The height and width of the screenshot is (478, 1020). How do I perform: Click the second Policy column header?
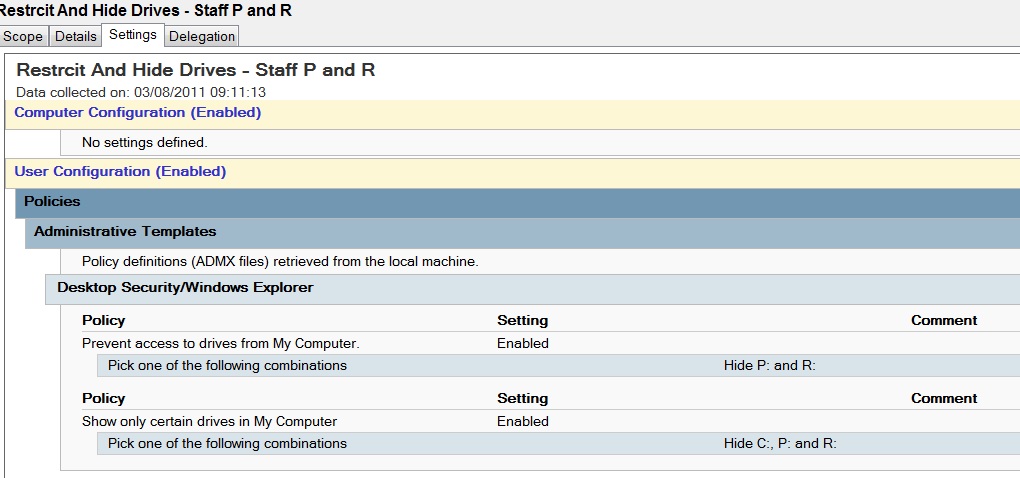(103, 399)
